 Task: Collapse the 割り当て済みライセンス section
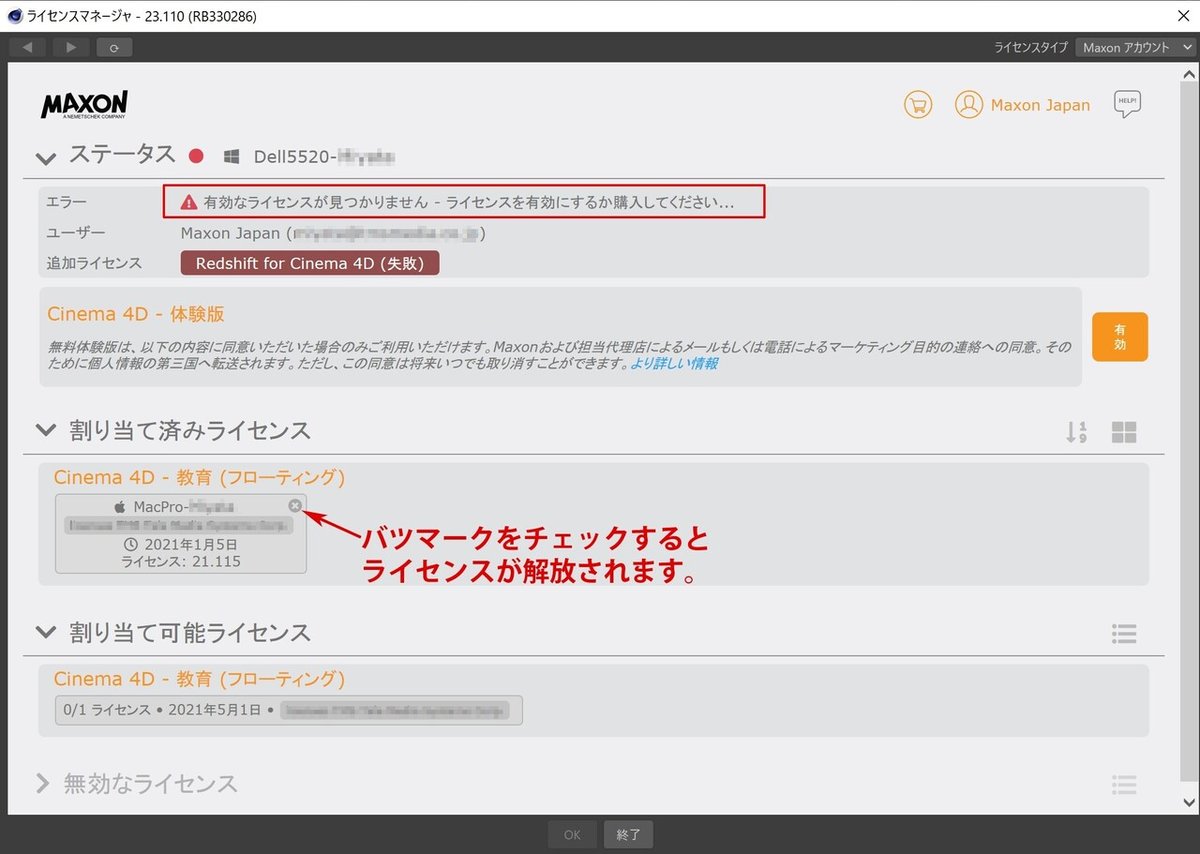tap(45, 430)
